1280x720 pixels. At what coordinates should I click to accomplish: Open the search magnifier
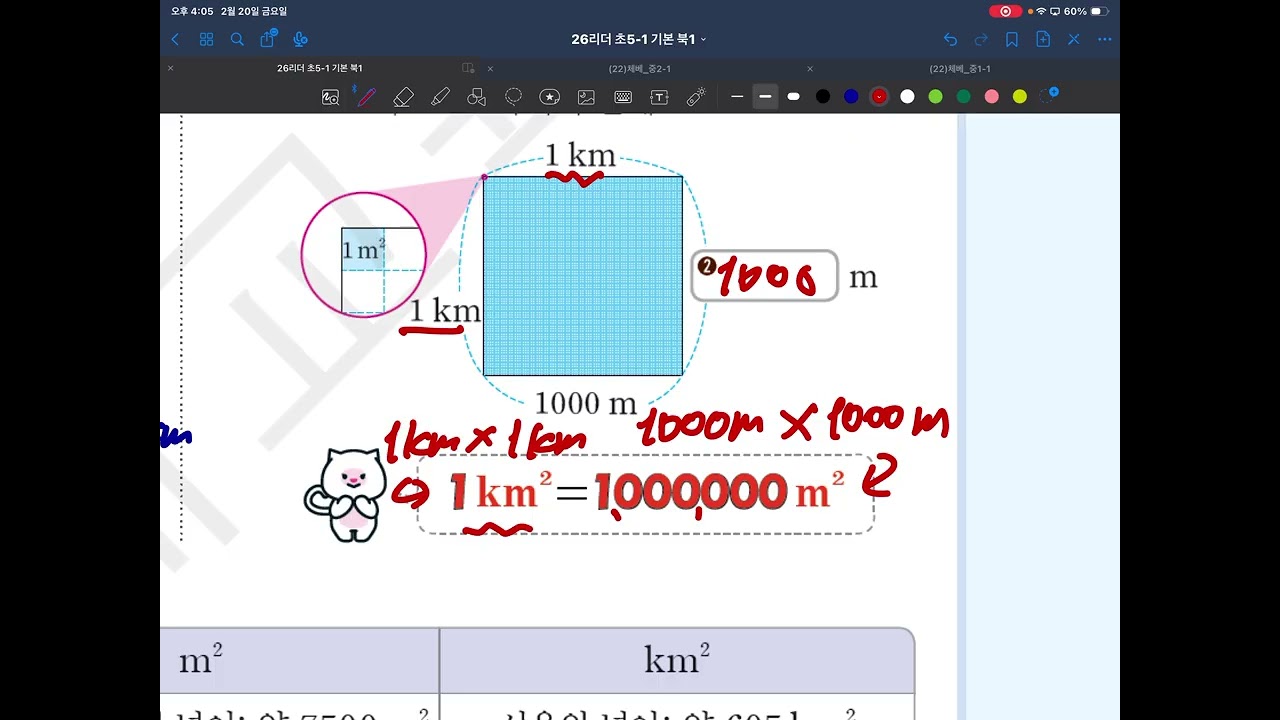click(x=237, y=39)
